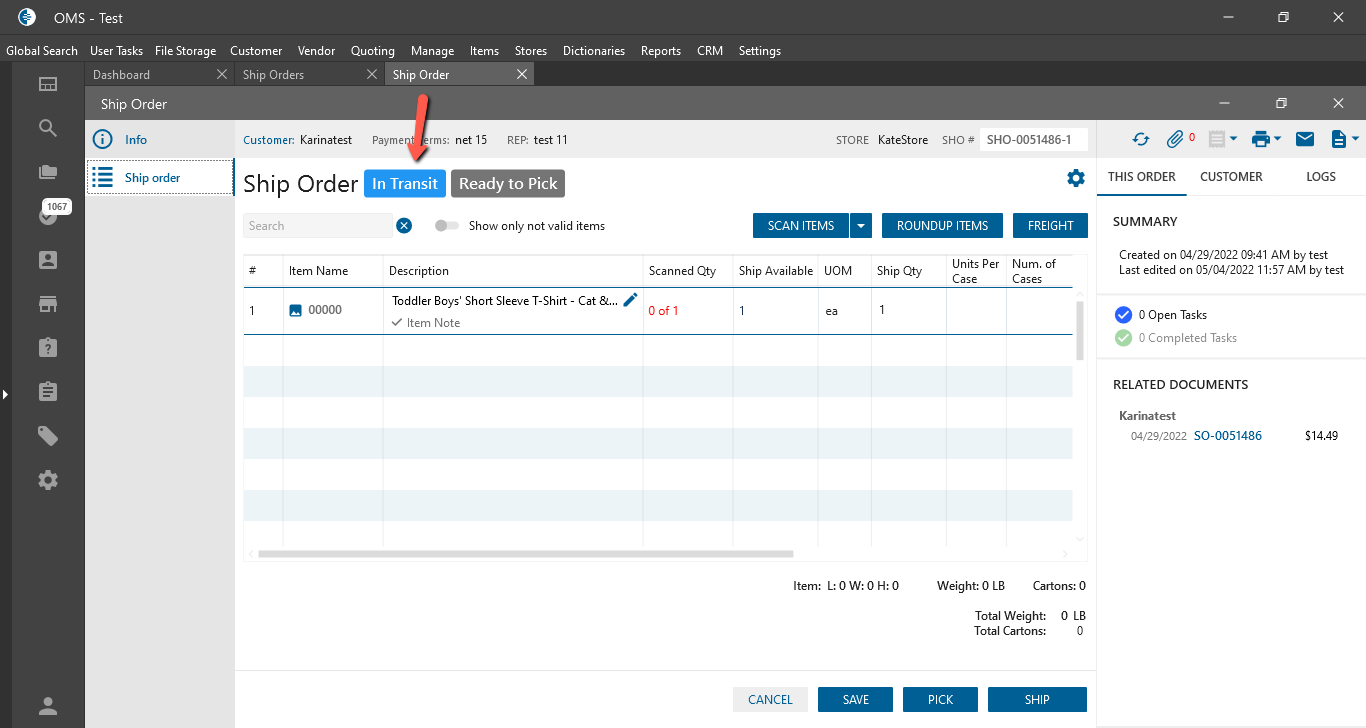Click the price tag sidebar icon

tap(48, 436)
